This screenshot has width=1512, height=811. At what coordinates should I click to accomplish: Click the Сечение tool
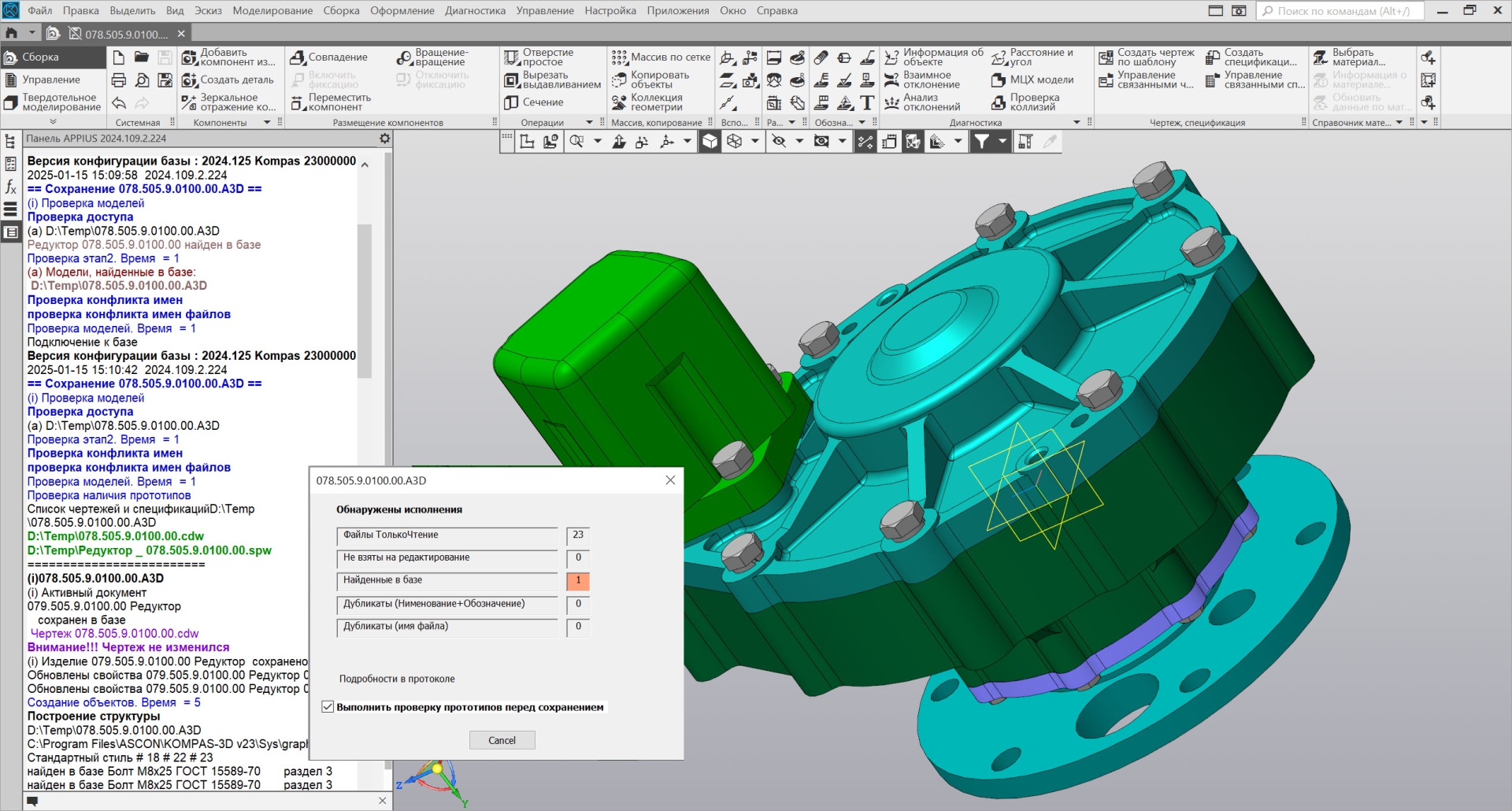(x=533, y=103)
